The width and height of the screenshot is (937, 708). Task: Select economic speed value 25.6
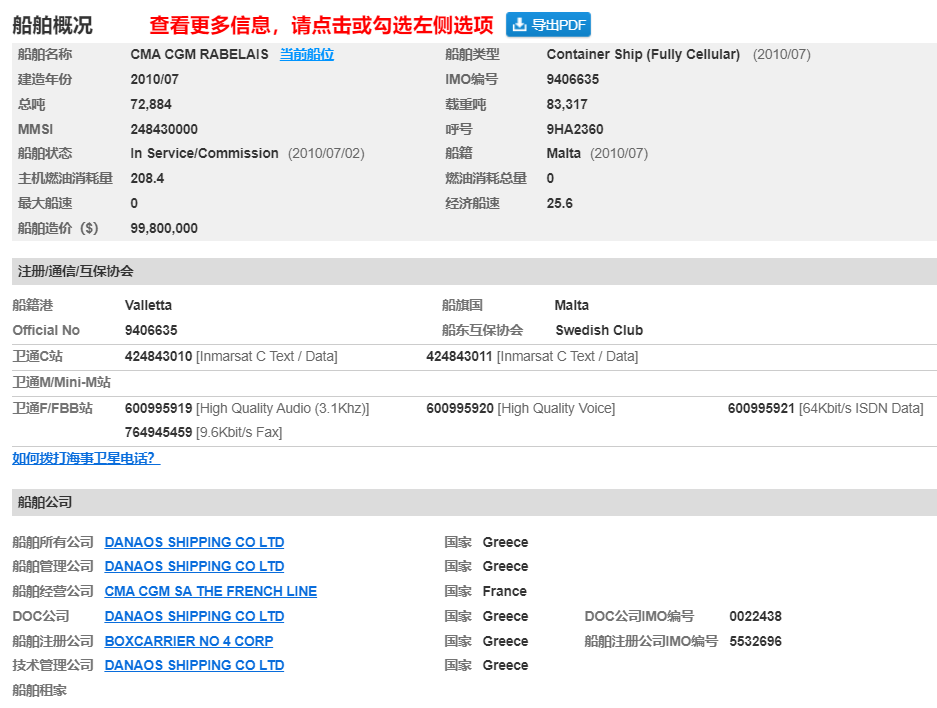tap(559, 203)
